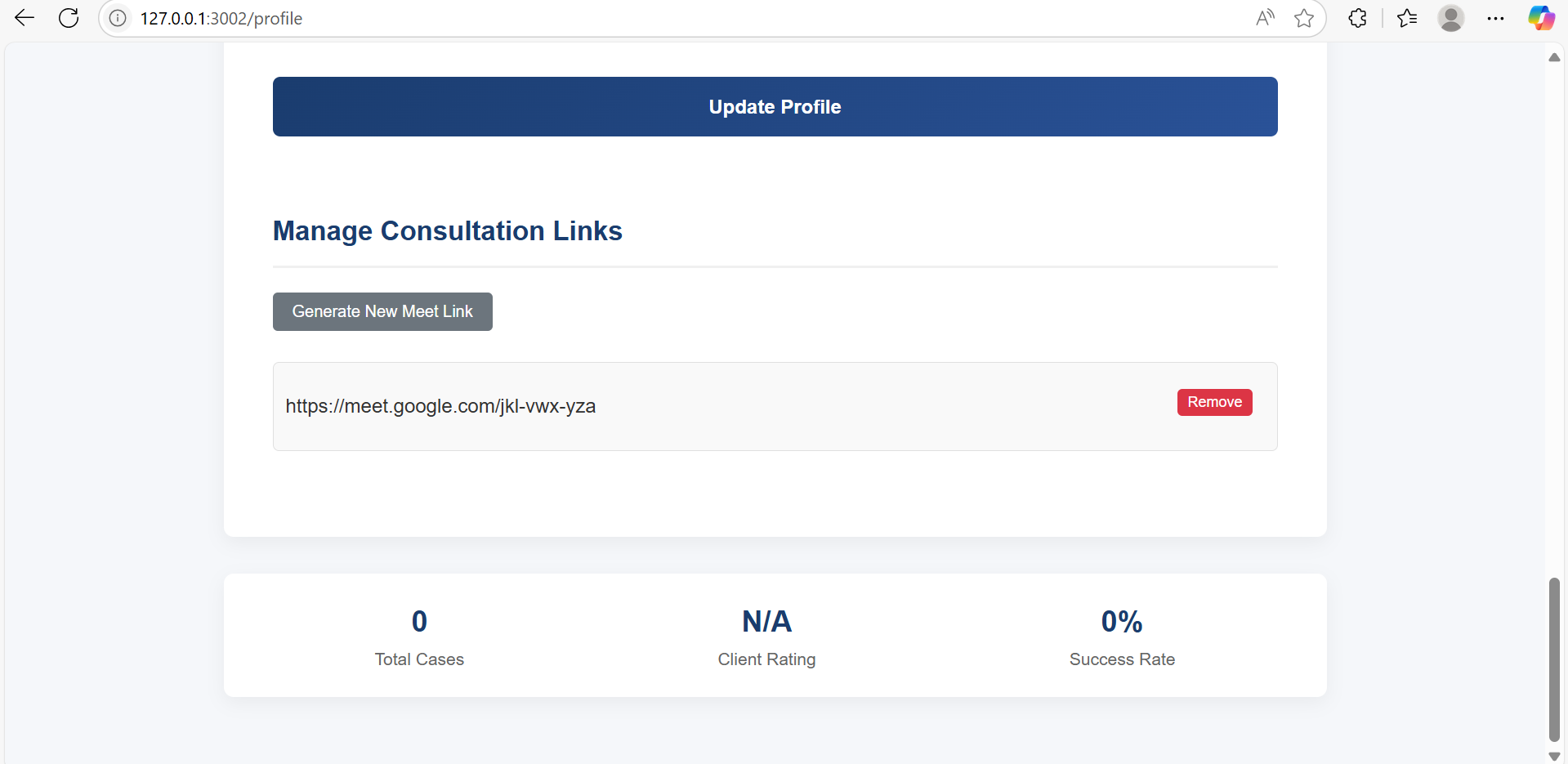View site information icon in address bar
This screenshot has width=1568, height=764.
[118, 18]
